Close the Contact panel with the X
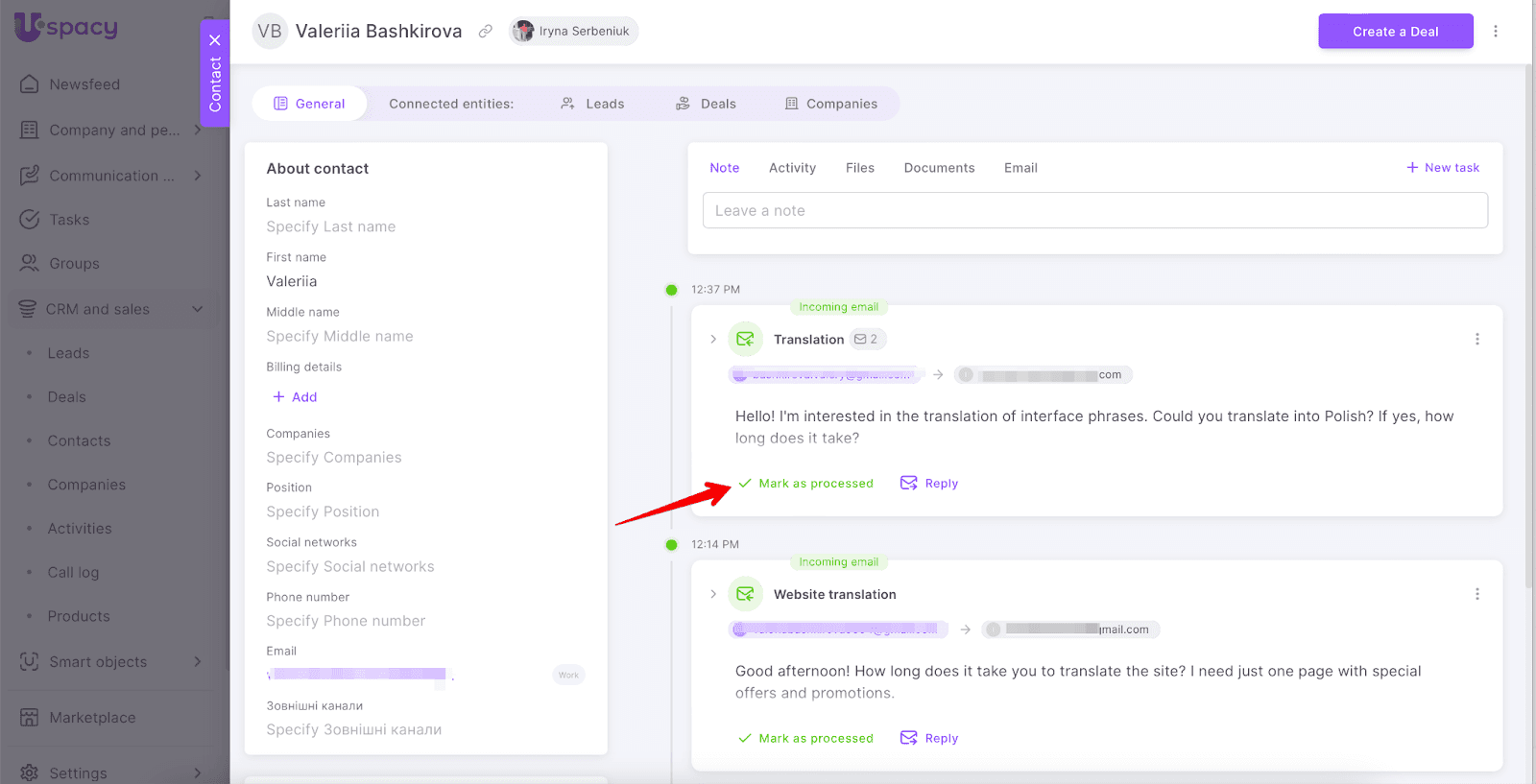 215,40
